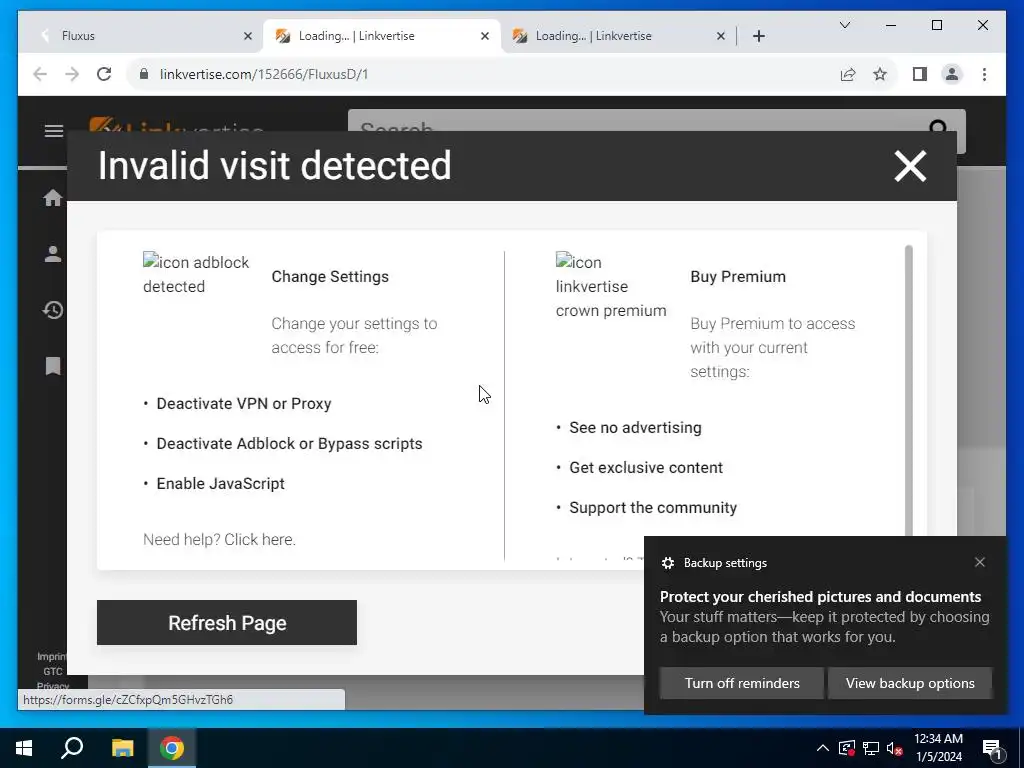Click the network tray icon
Viewport: 1024px width, 768px height.
pos(871,748)
